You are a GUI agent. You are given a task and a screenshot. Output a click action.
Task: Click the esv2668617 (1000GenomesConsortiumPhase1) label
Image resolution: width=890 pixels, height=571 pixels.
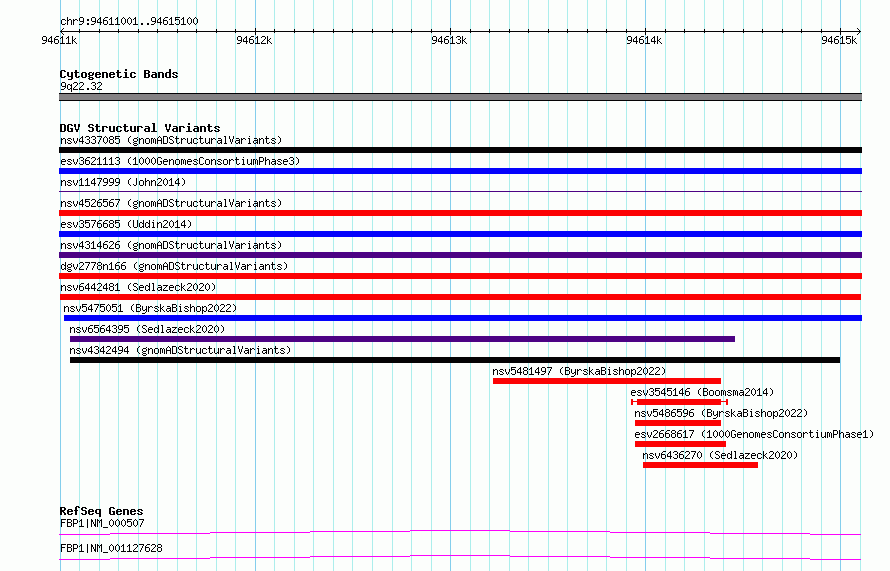point(754,434)
